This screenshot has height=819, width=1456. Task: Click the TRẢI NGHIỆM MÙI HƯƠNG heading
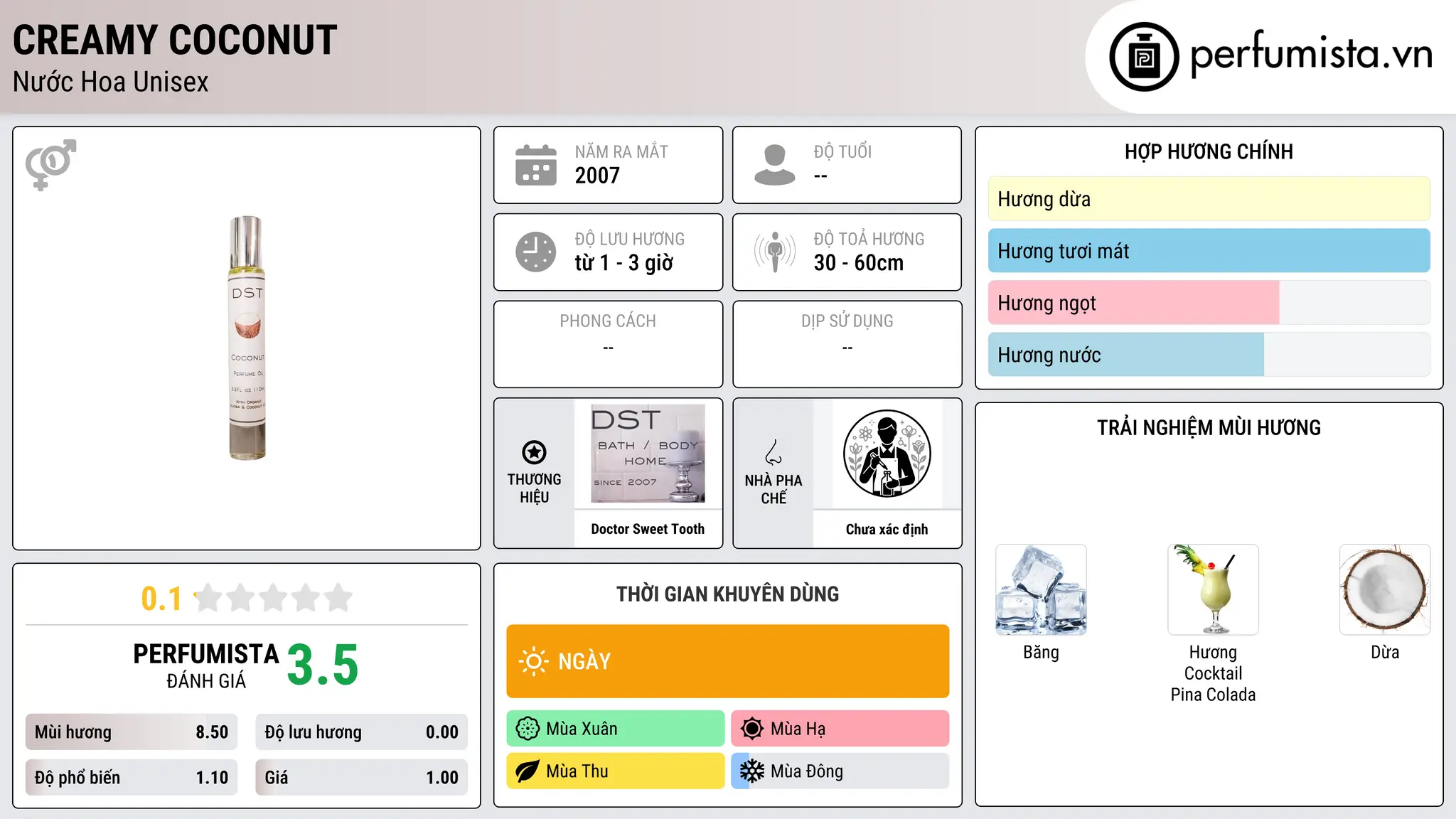click(1209, 428)
